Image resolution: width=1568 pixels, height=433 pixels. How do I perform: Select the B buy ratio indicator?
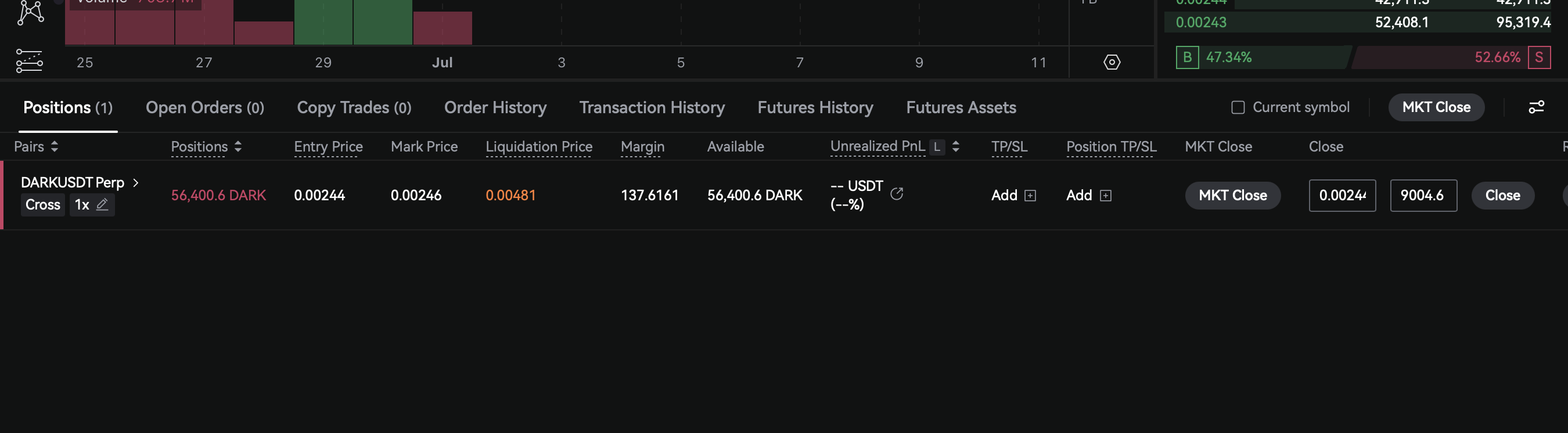point(1187,57)
